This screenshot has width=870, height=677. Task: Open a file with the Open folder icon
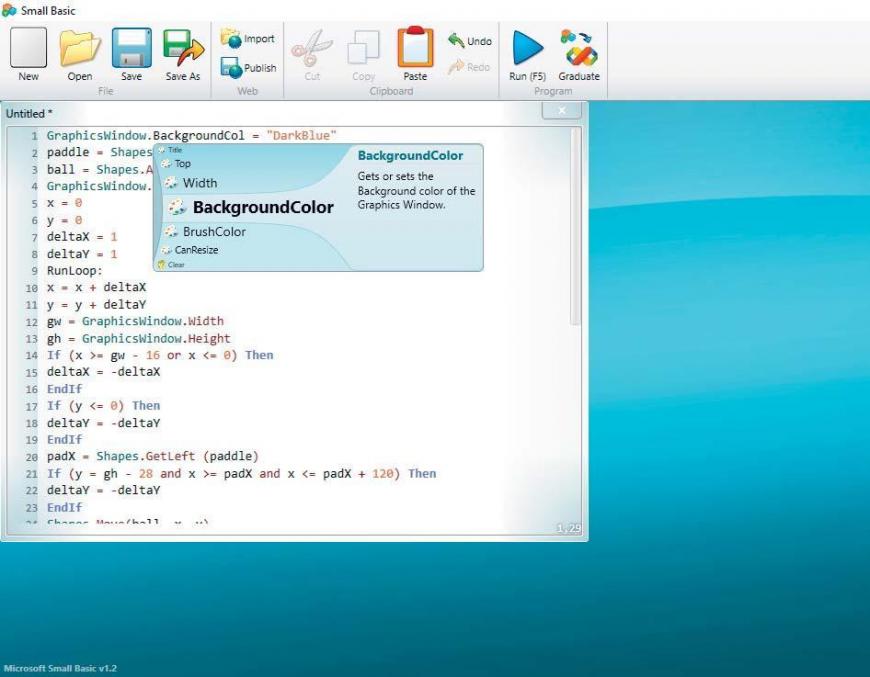[x=79, y=48]
